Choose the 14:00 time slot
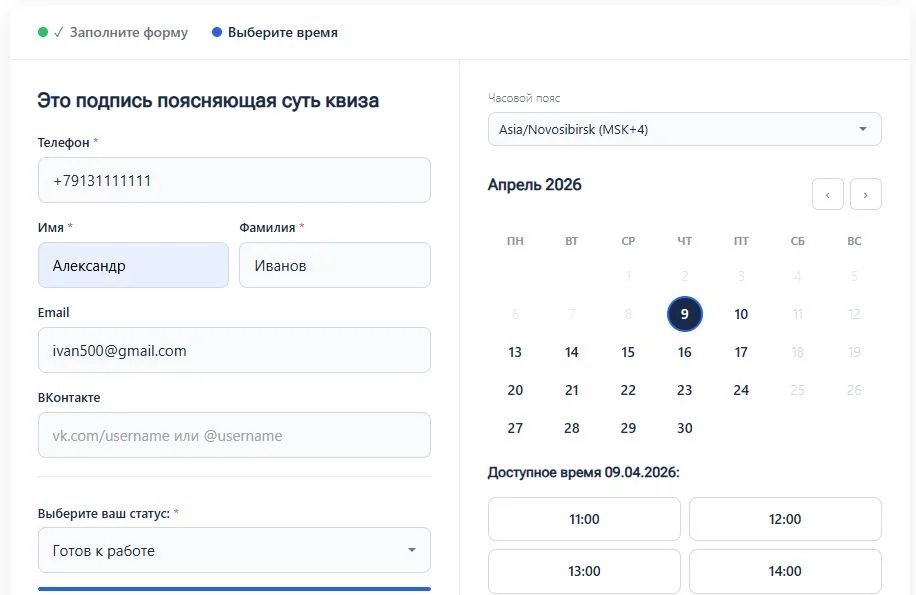 [785, 571]
